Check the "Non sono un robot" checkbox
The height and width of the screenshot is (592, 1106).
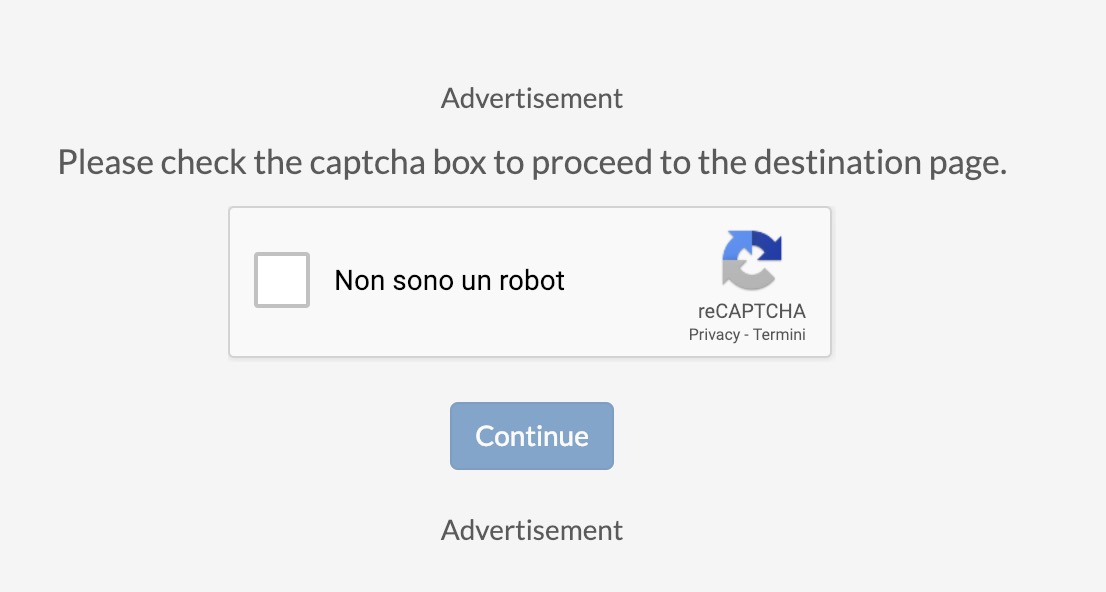pos(282,280)
